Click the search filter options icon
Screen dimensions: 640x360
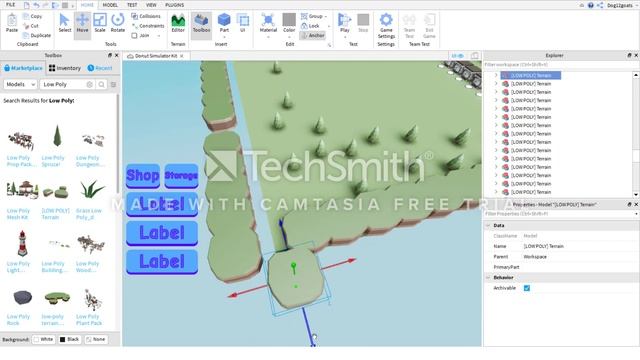(x=113, y=84)
